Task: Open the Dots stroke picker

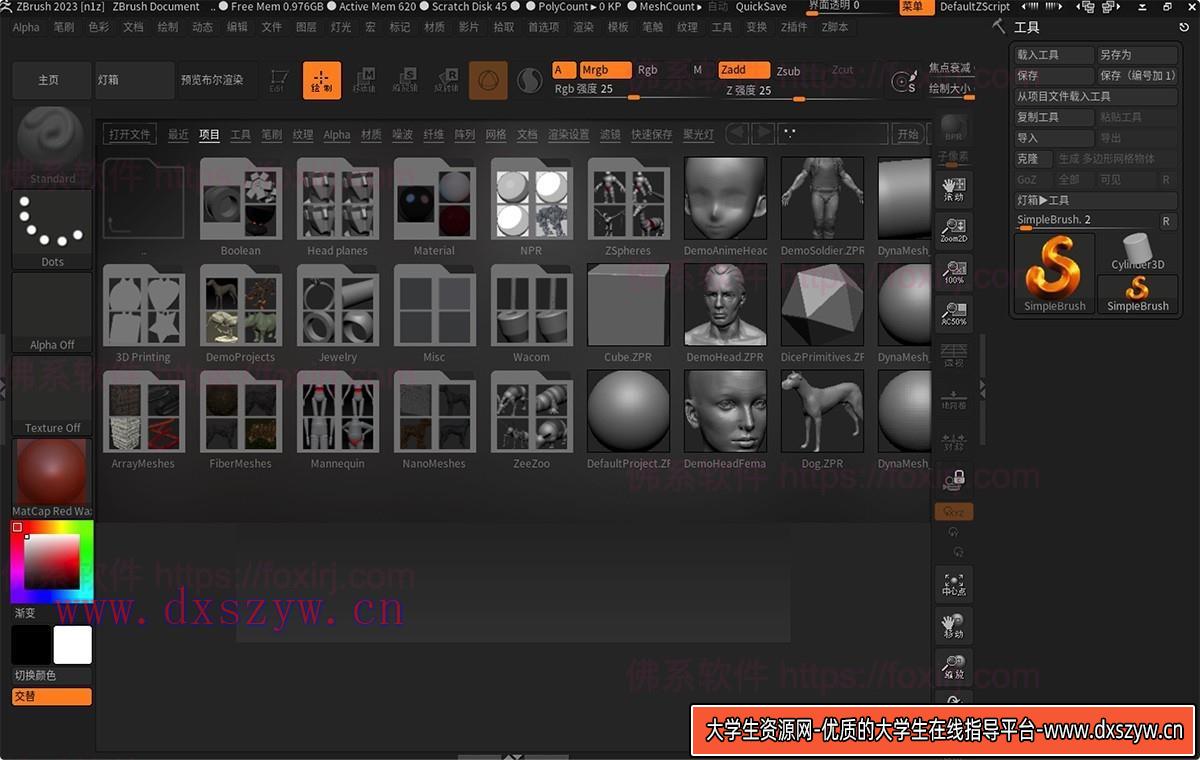Action: [x=52, y=229]
